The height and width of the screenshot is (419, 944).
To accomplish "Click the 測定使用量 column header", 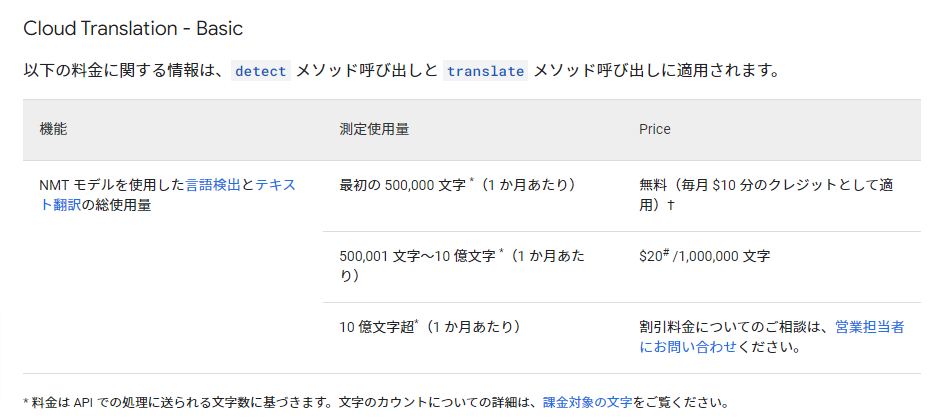I will (374, 129).
